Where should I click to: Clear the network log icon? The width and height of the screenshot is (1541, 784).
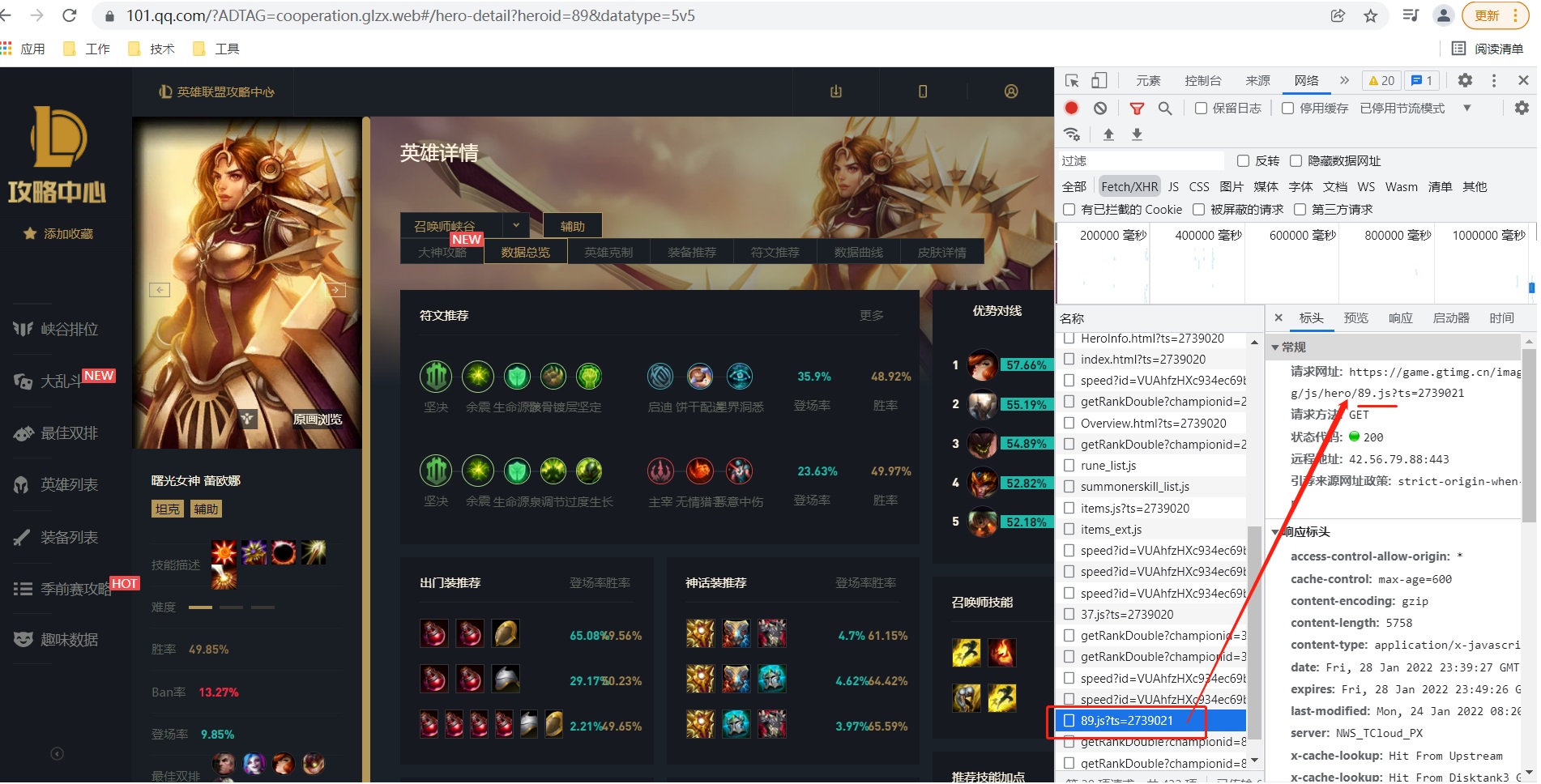1099,108
